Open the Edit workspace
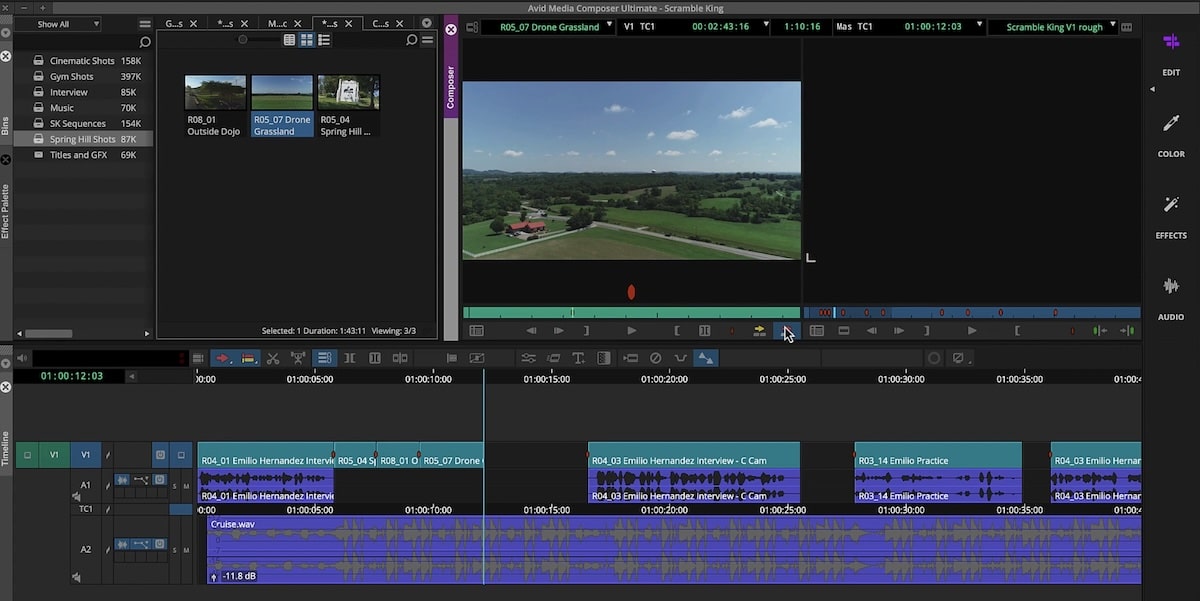The image size is (1200, 601). [1171, 52]
